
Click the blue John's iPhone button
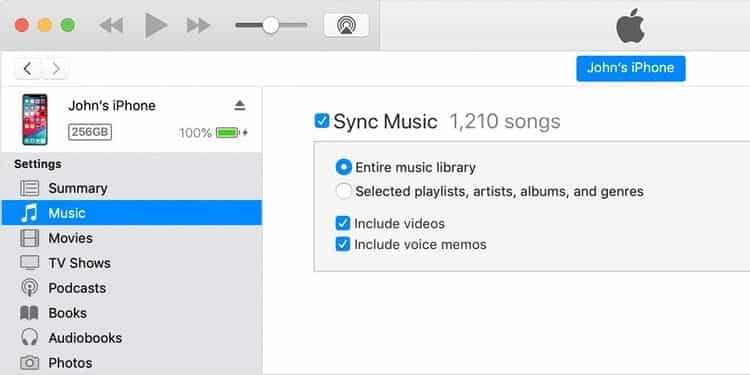click(x=630, y=68)
